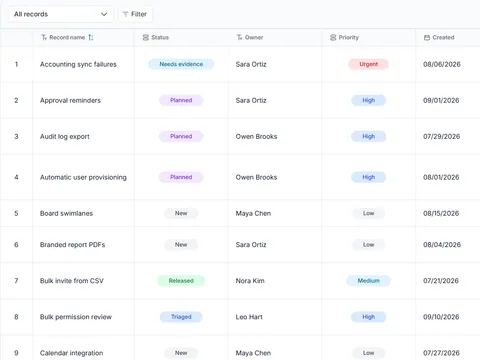Open the Branded report PDFs record
This screenshot has height=360, width=480.
tap(72, 245)
